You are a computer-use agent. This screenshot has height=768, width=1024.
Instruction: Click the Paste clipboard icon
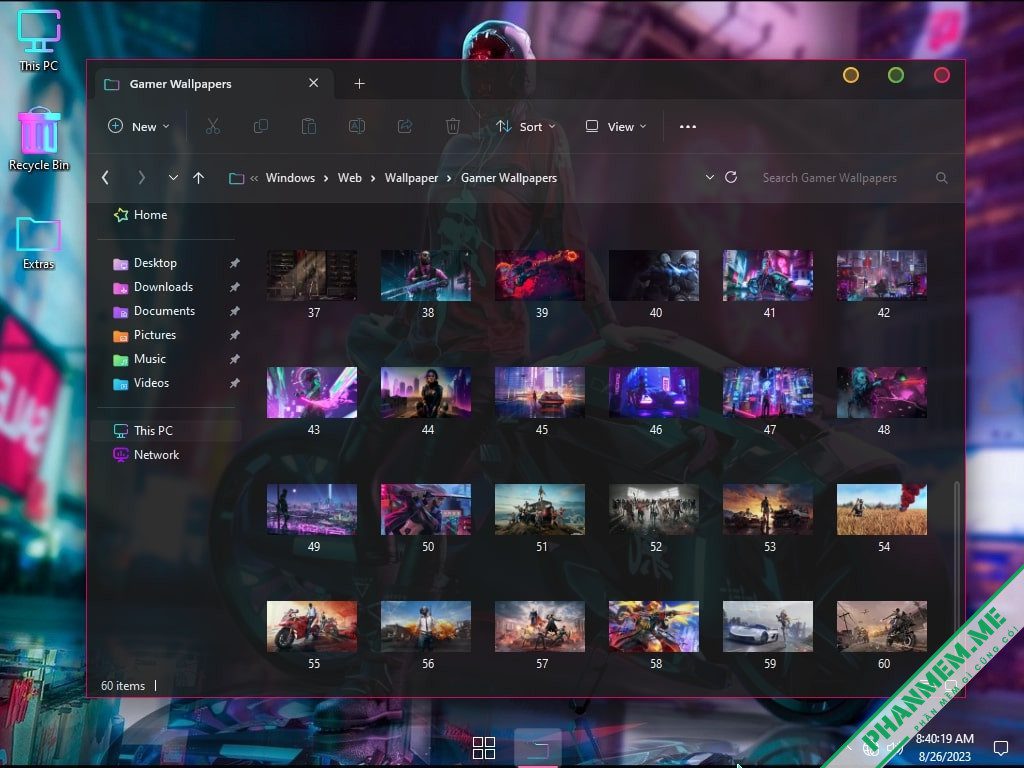[308, 126]
